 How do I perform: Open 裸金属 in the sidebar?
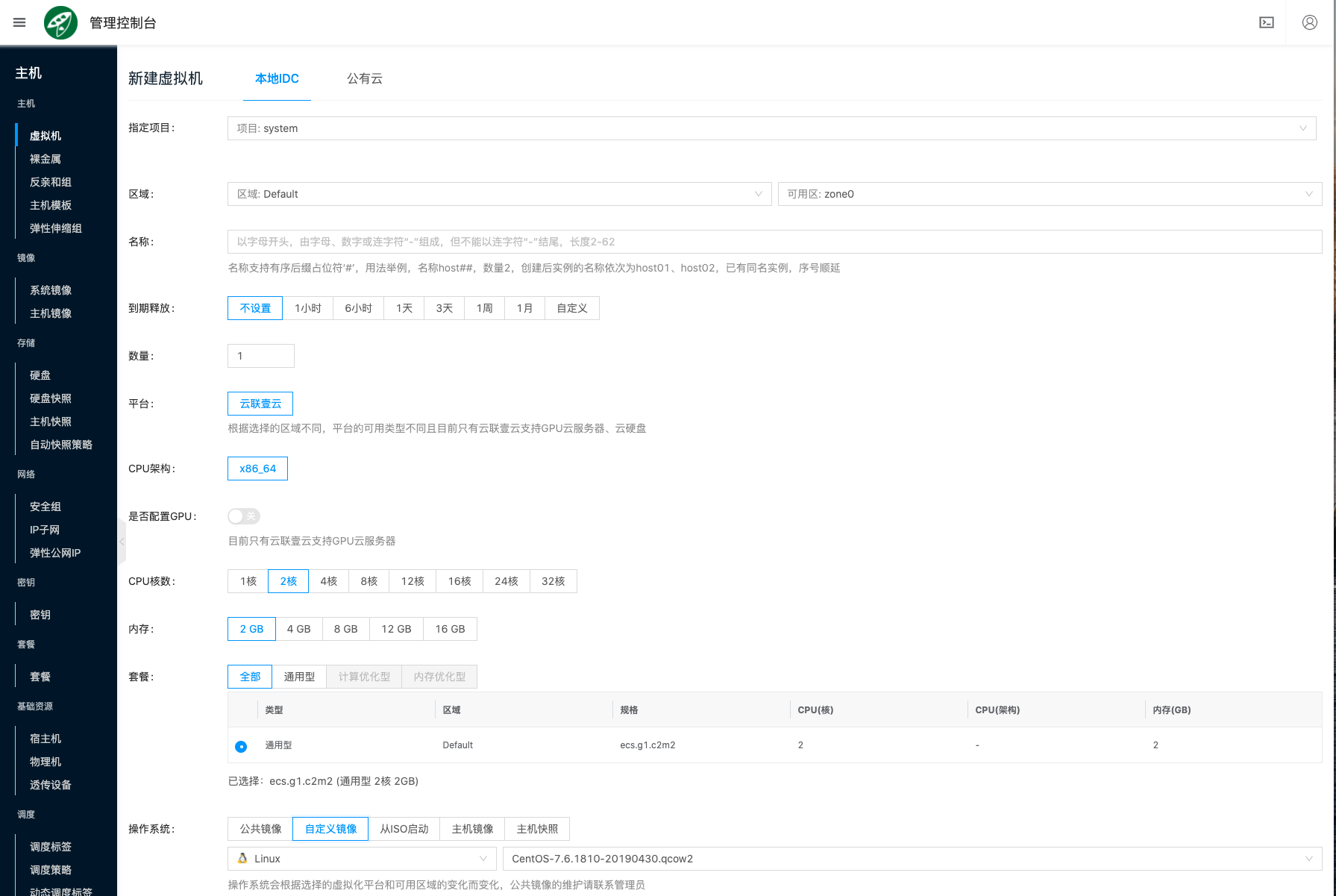46,159
